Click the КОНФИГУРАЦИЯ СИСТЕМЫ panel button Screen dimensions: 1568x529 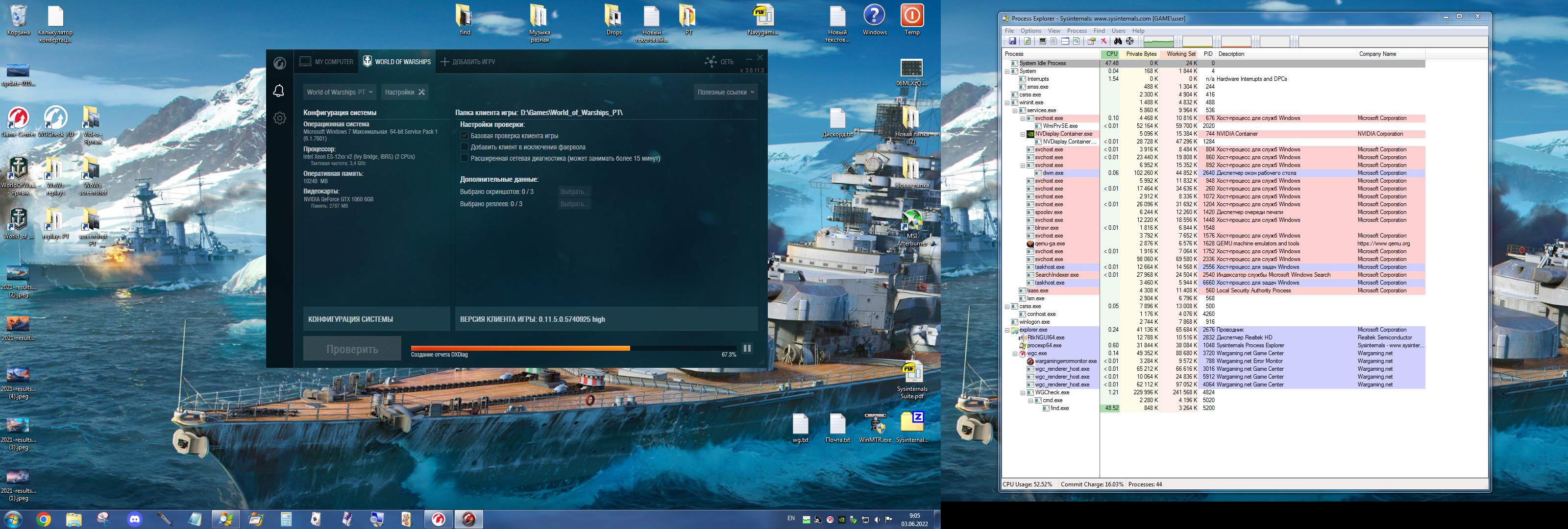click(376, 319)
